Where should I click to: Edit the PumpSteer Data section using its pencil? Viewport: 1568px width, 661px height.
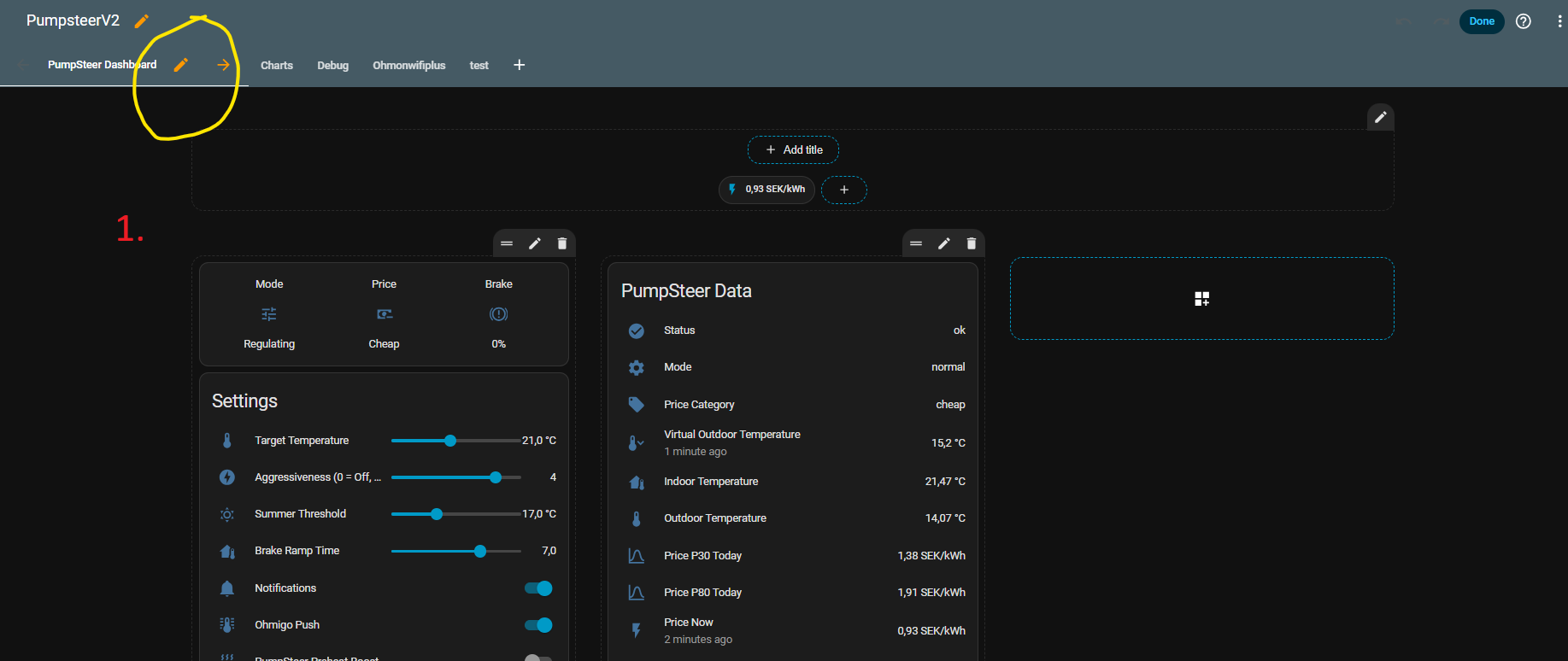click(943, 243)
